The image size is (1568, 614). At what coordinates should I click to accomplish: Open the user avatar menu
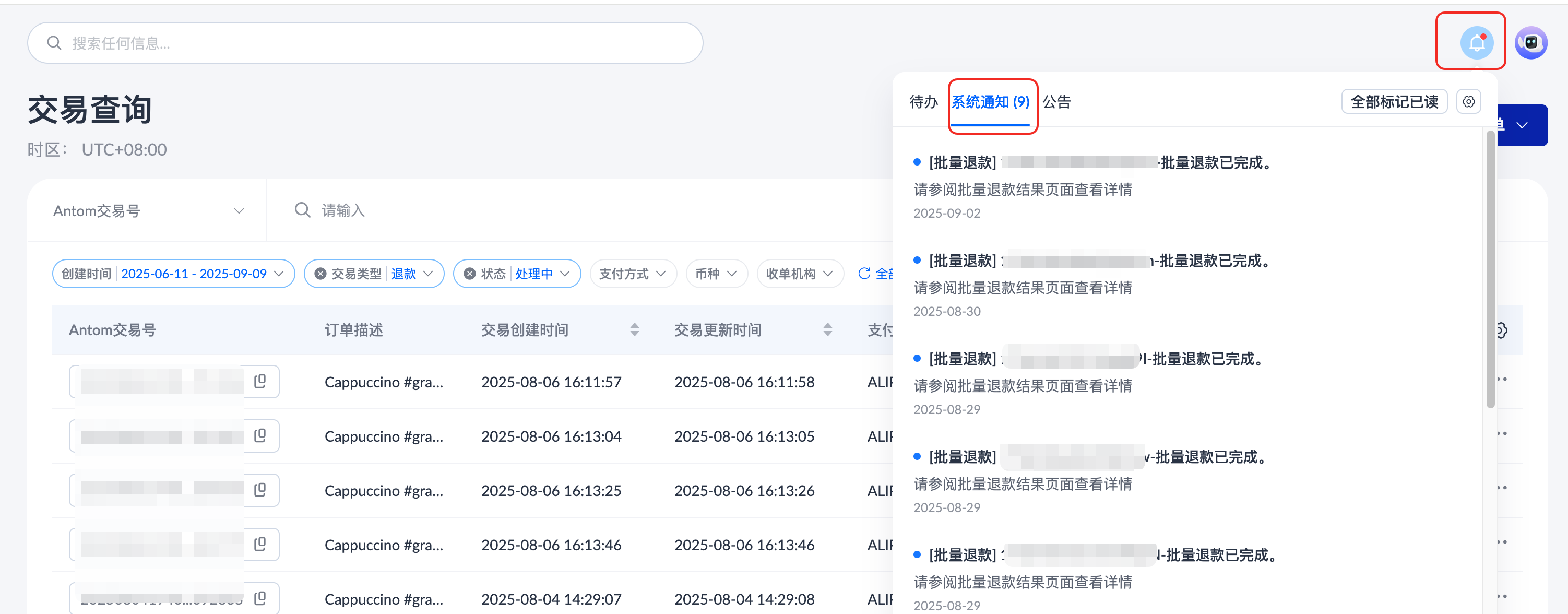pos(1530,43)
